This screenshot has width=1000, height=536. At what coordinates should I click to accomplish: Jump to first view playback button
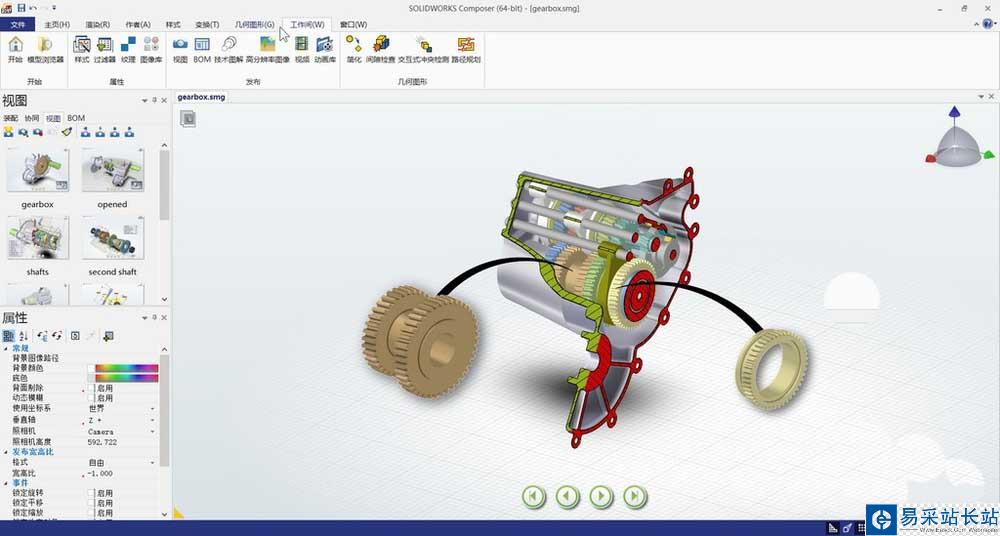(x=534, y=496)
